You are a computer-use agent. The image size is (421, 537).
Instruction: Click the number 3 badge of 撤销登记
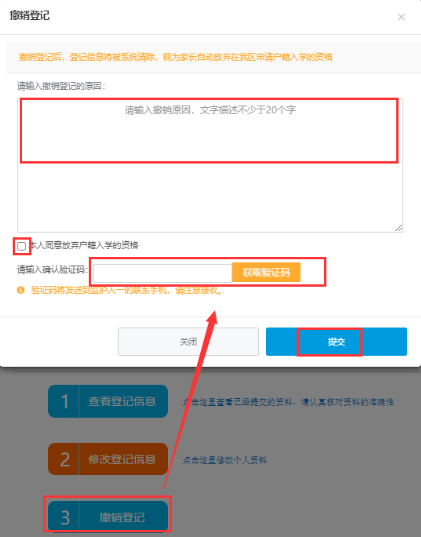pos(64,517)
